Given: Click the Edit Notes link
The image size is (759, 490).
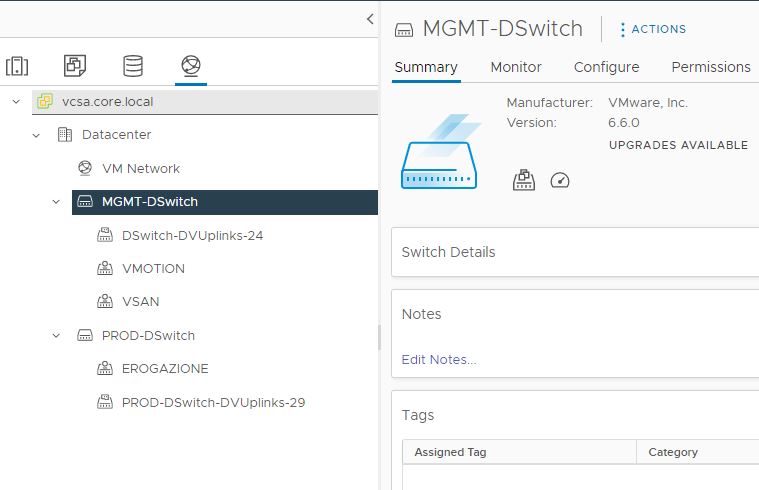Looking at the screenshot, I should [x=439, y=359].
